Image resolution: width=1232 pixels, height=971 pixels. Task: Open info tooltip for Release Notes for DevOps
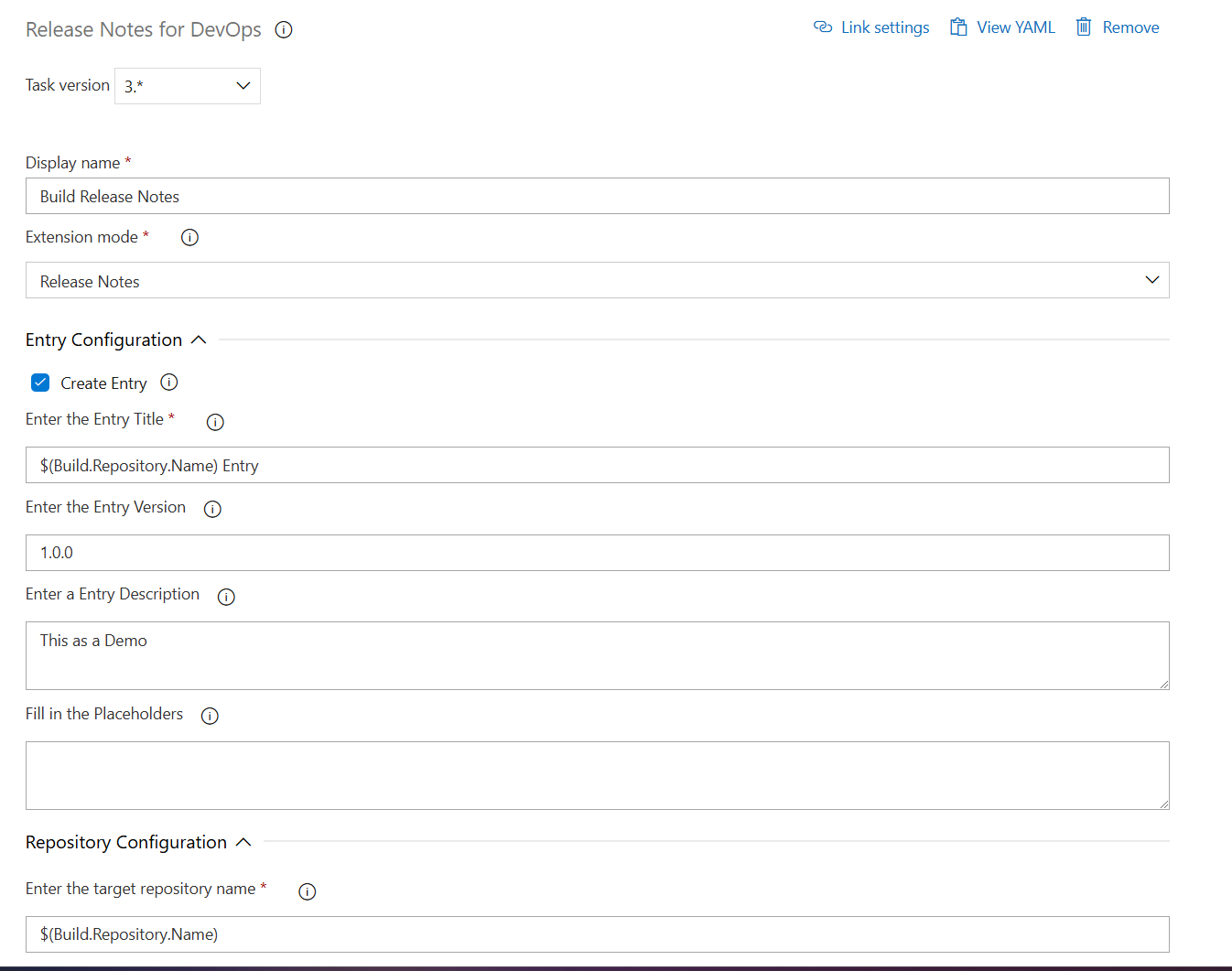tap(283, 29)
